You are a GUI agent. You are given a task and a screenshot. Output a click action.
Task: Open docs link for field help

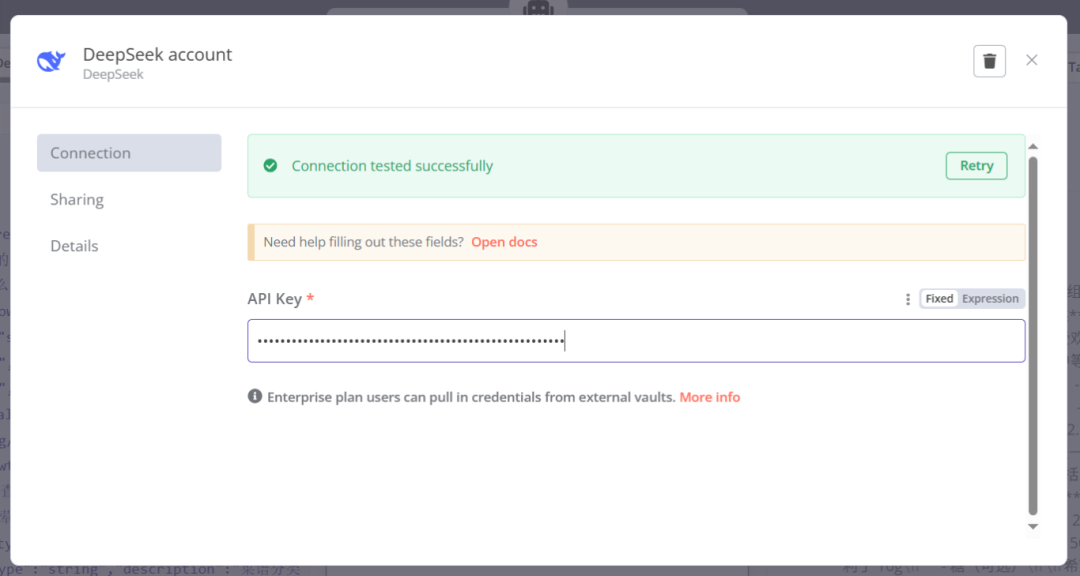[x=504, y=242]
